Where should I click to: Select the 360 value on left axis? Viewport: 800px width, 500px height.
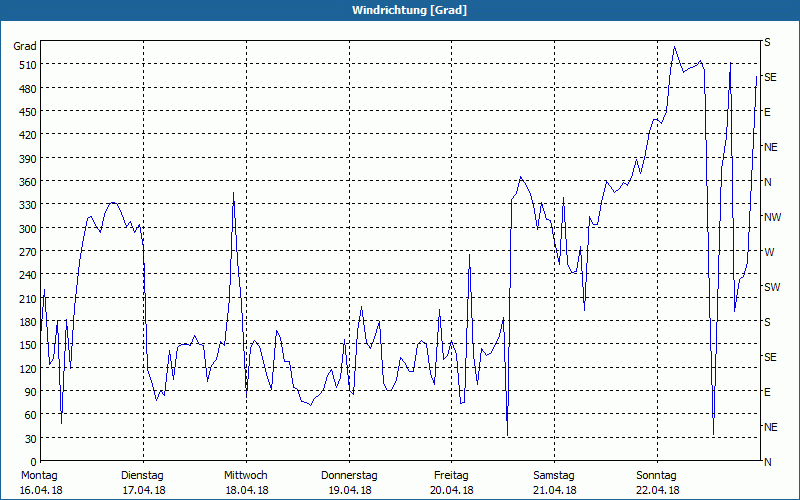point(28,182)
